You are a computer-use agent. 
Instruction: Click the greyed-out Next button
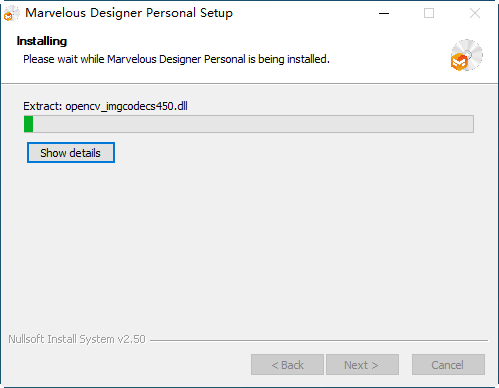pos(362,365)
